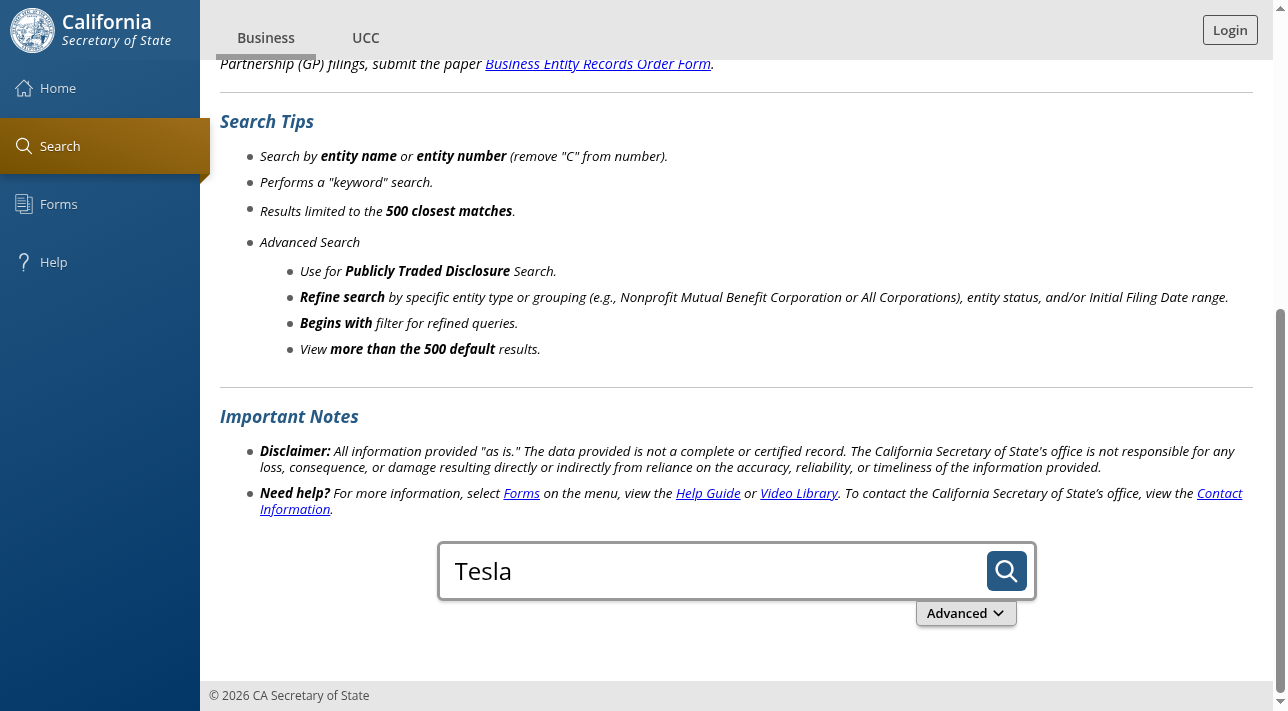Image resolution: width=1288 pixels, height=711 pixels.
Task: Follow the Forms link in Important Notes
Action: point(522,493)
